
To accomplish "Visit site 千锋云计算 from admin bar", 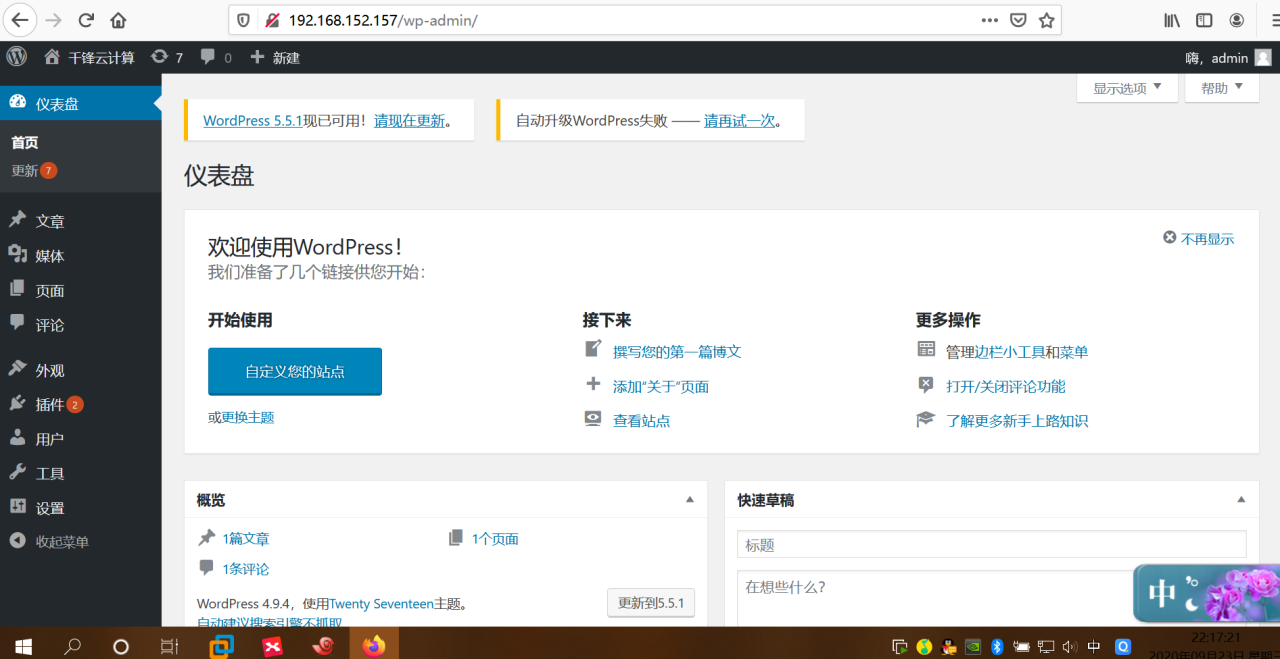I will (x=89, y=58).
